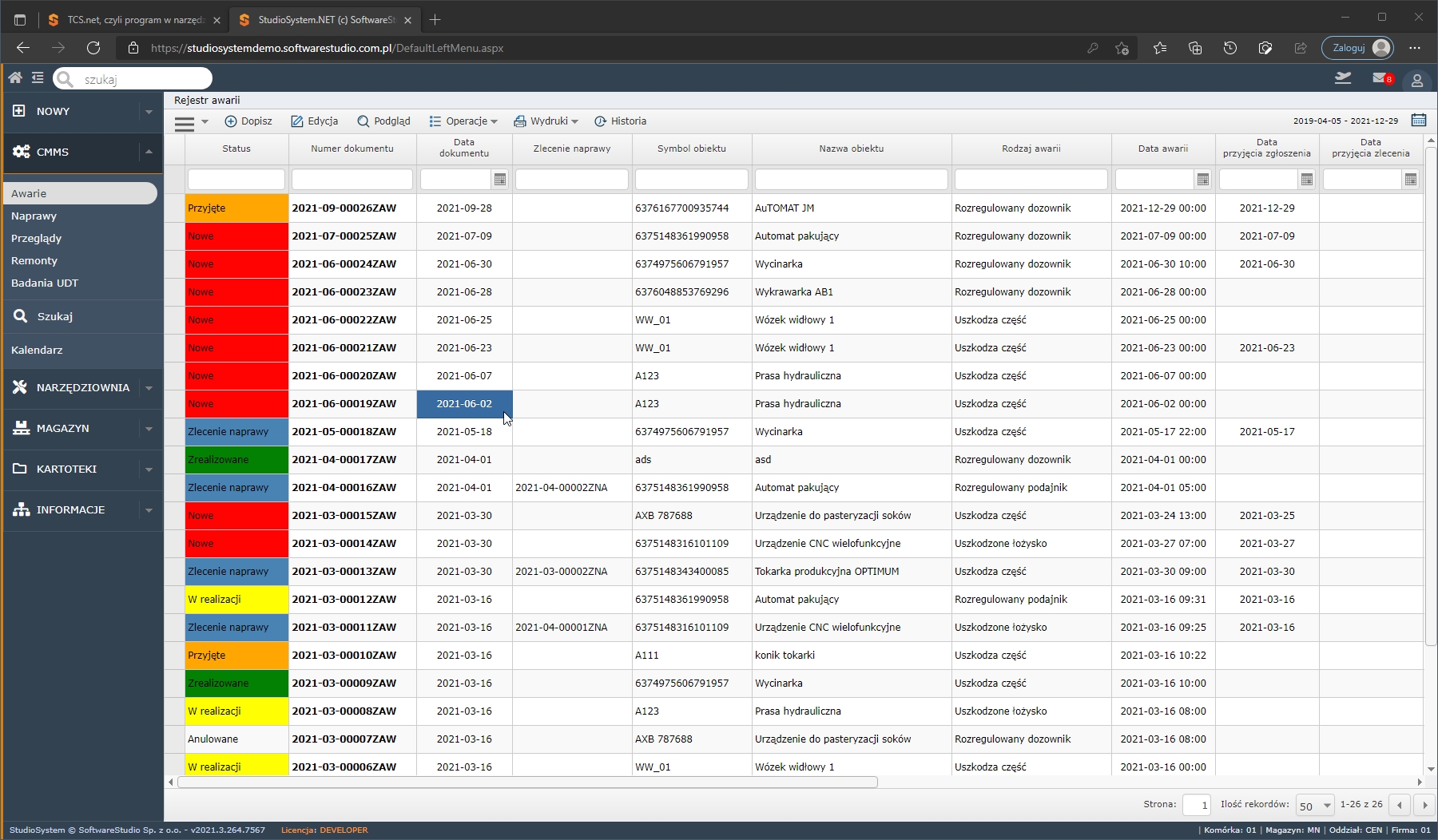
Task: Open the user profile icon in header
Action: (x=1417, y=80)
